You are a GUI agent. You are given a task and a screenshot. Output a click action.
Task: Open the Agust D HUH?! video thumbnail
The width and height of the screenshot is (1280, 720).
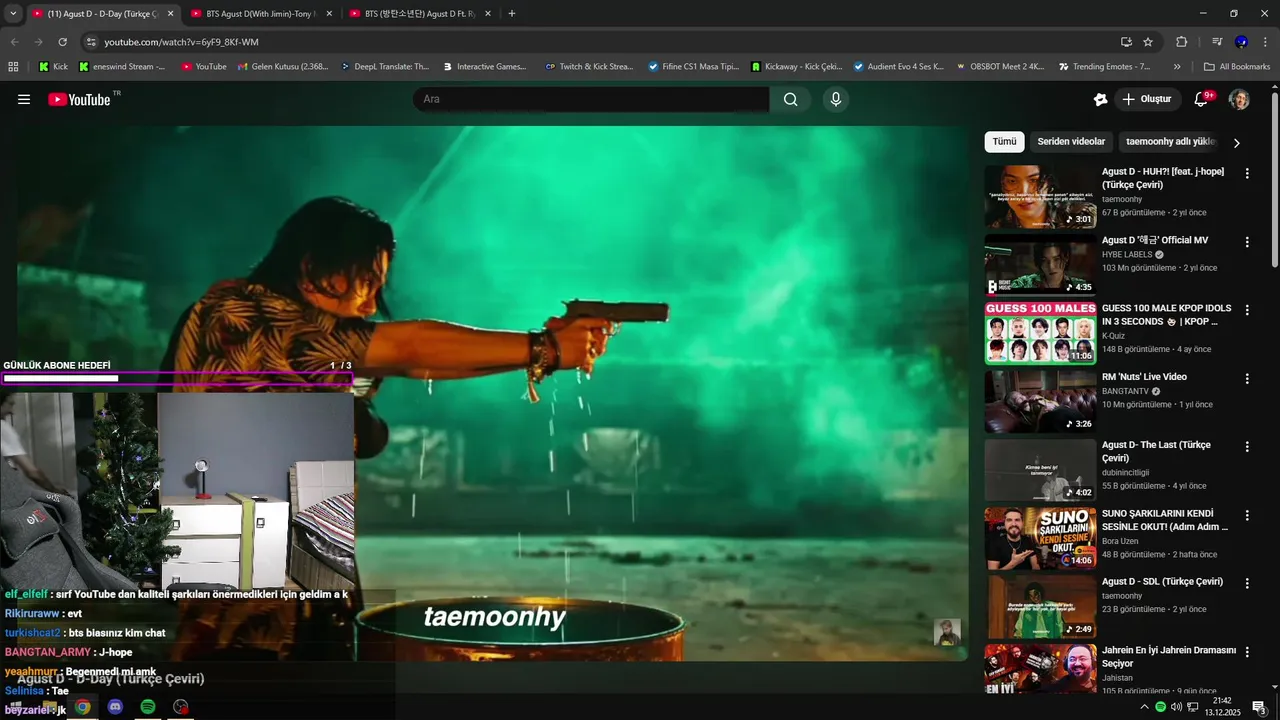click(1041, 196)
